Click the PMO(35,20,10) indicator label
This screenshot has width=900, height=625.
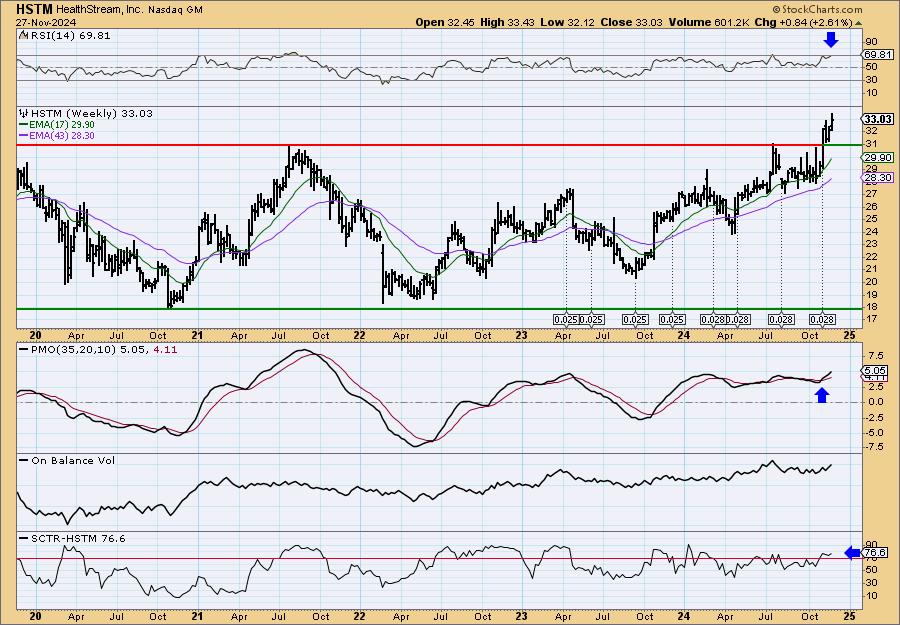click(x=73, y=349)
